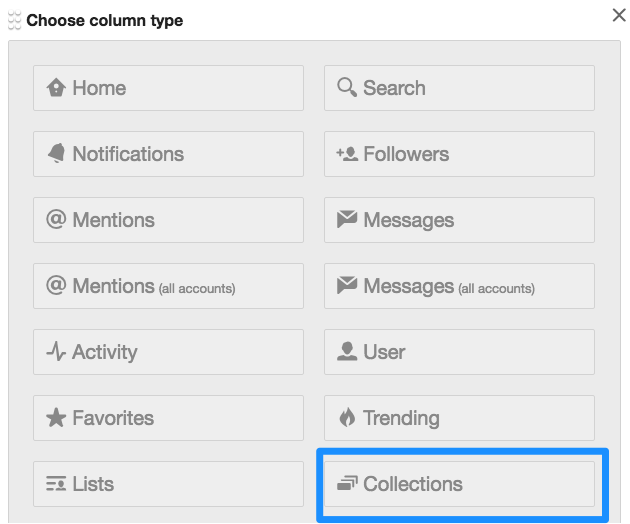Click the Messages envelope icon
The image size is (630, 524).
pyautogui.click(x=347, y=220)
